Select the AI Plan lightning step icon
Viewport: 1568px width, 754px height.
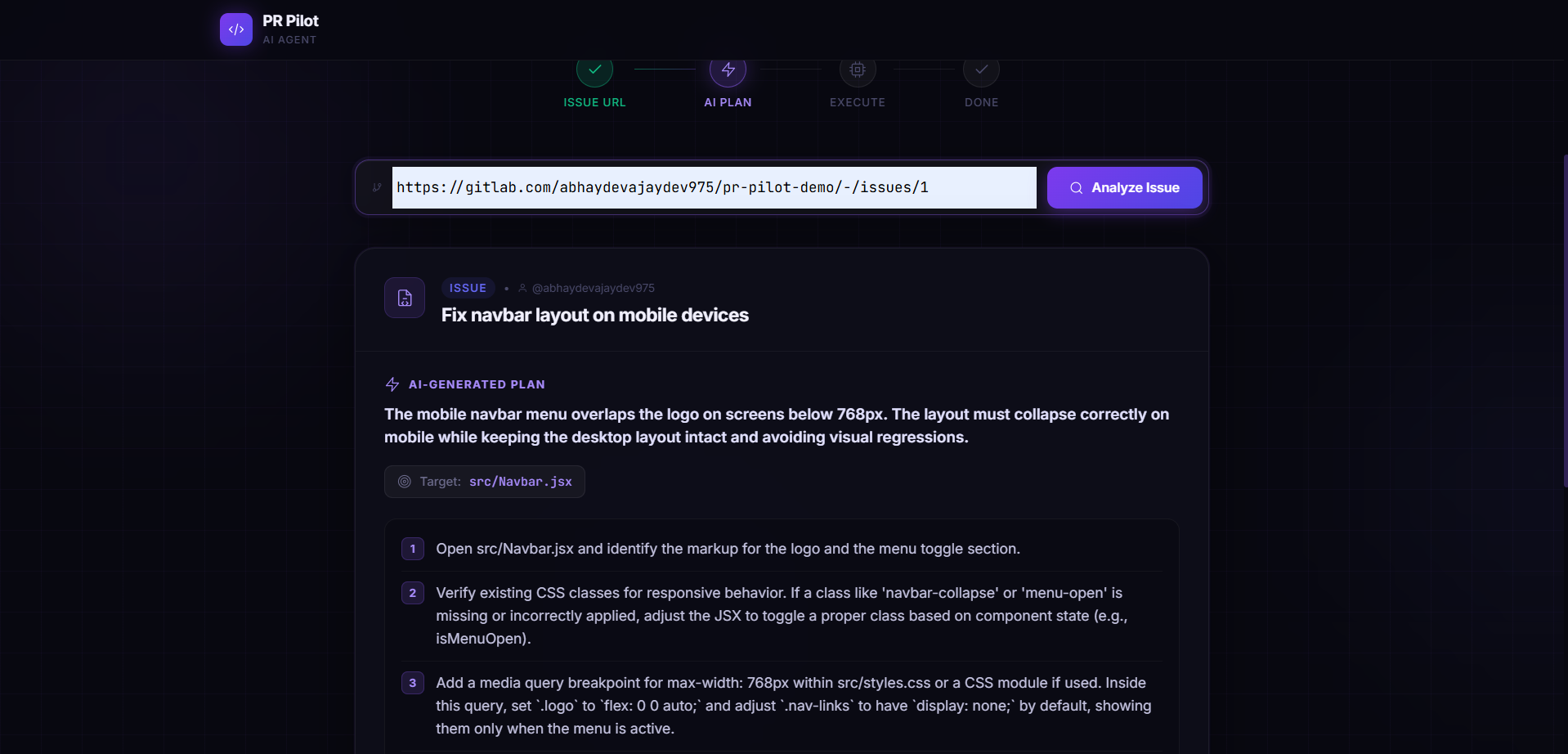728,70
